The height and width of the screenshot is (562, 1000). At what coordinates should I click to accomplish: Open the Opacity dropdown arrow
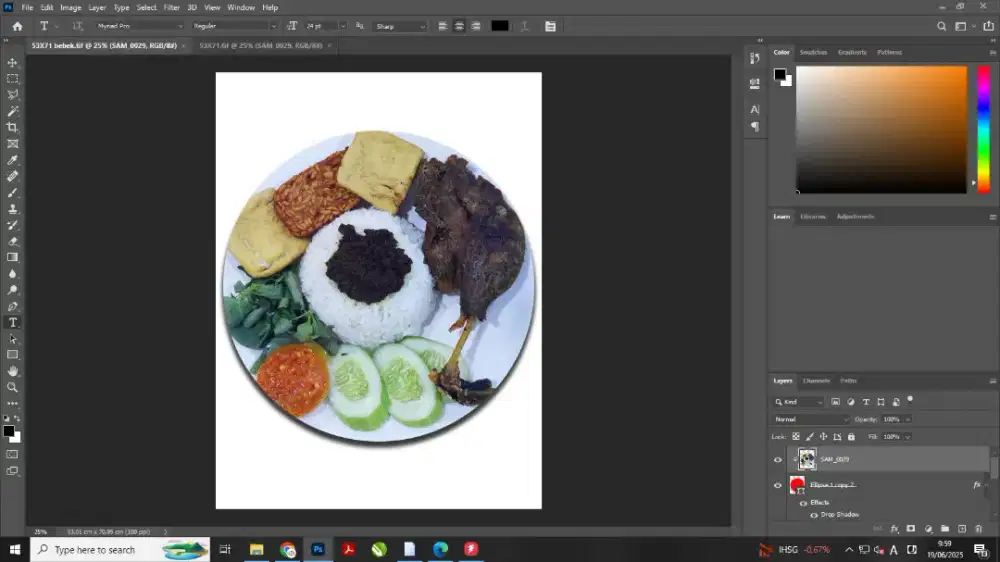pyautogui.click(x=908, y=419)
